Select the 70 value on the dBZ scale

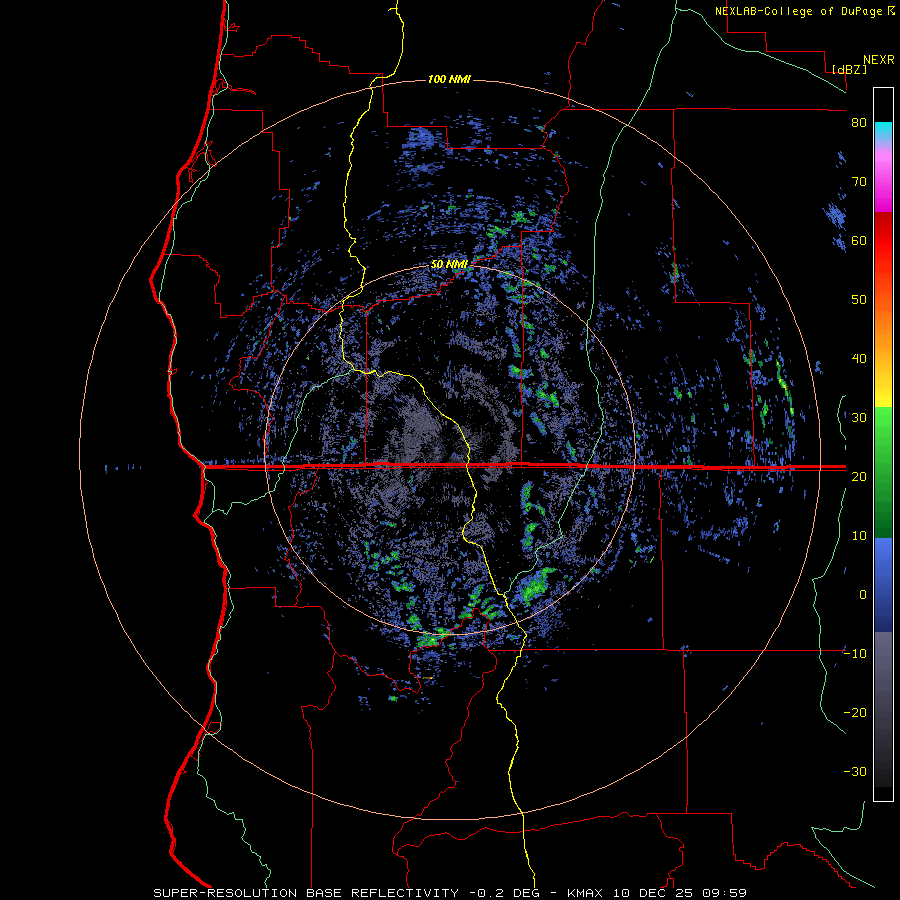[x=859, y=182]
